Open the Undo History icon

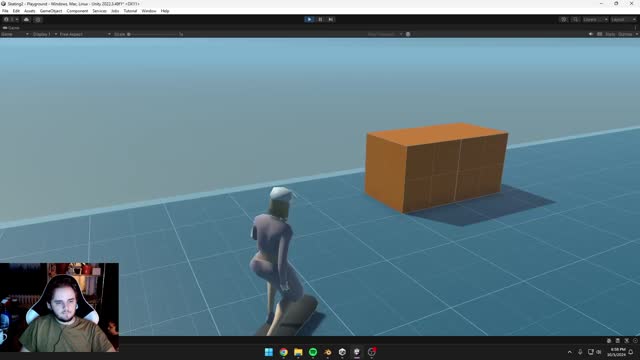564,19
